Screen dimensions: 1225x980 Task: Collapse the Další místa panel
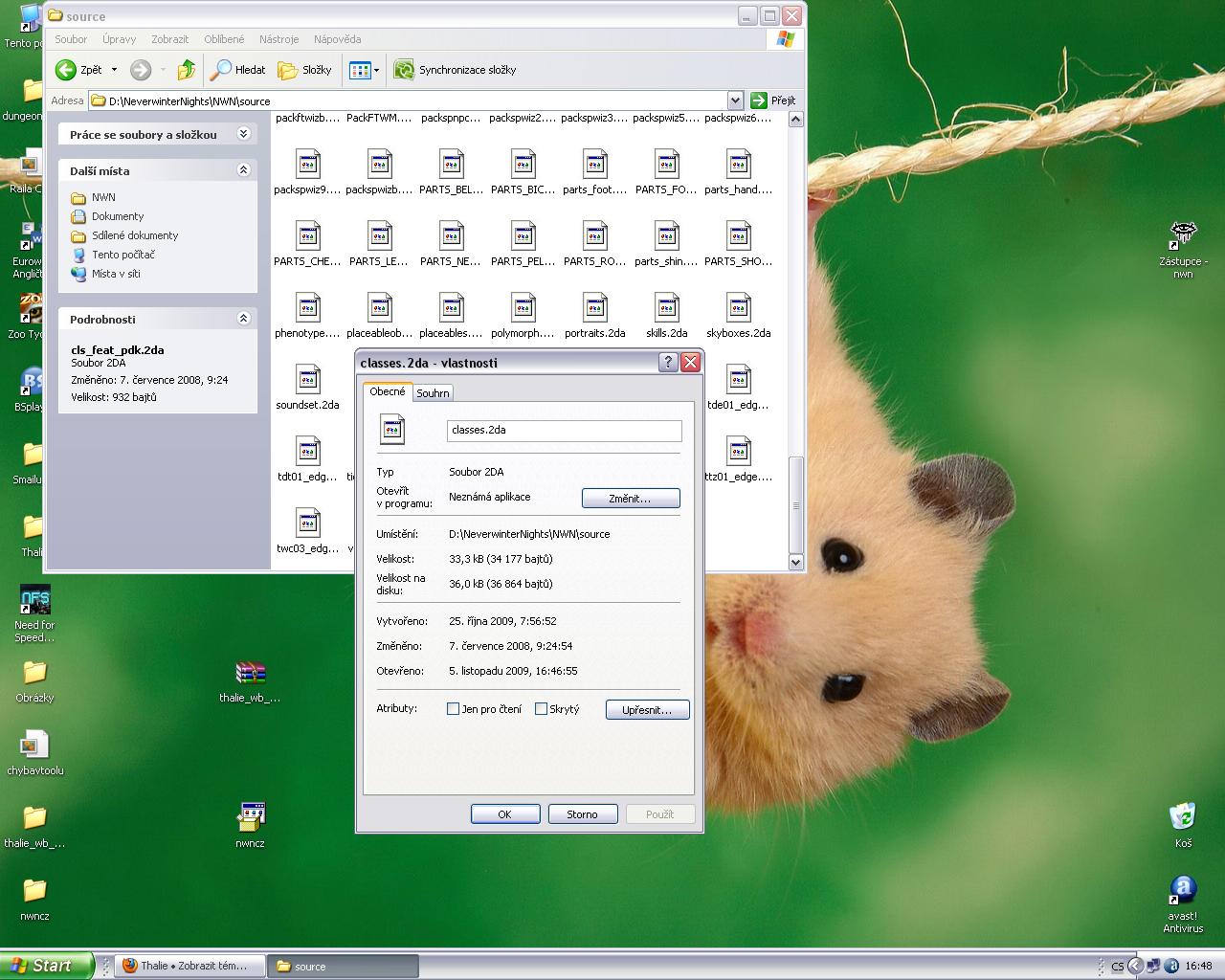tap(243, 170)
